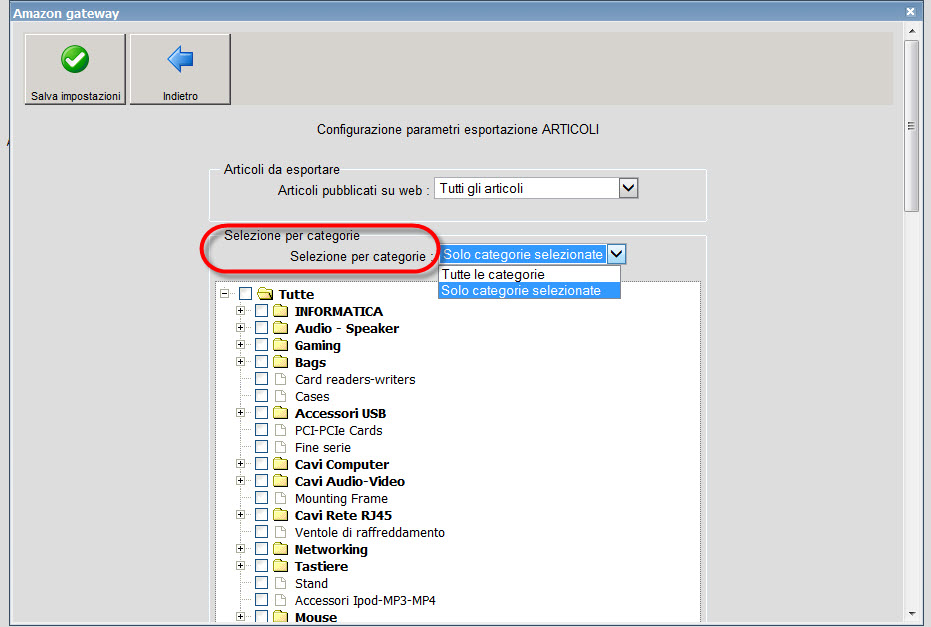931x627 pixels.
Task: Click the Mounting Frame page icon
Action: click(280, 498)
